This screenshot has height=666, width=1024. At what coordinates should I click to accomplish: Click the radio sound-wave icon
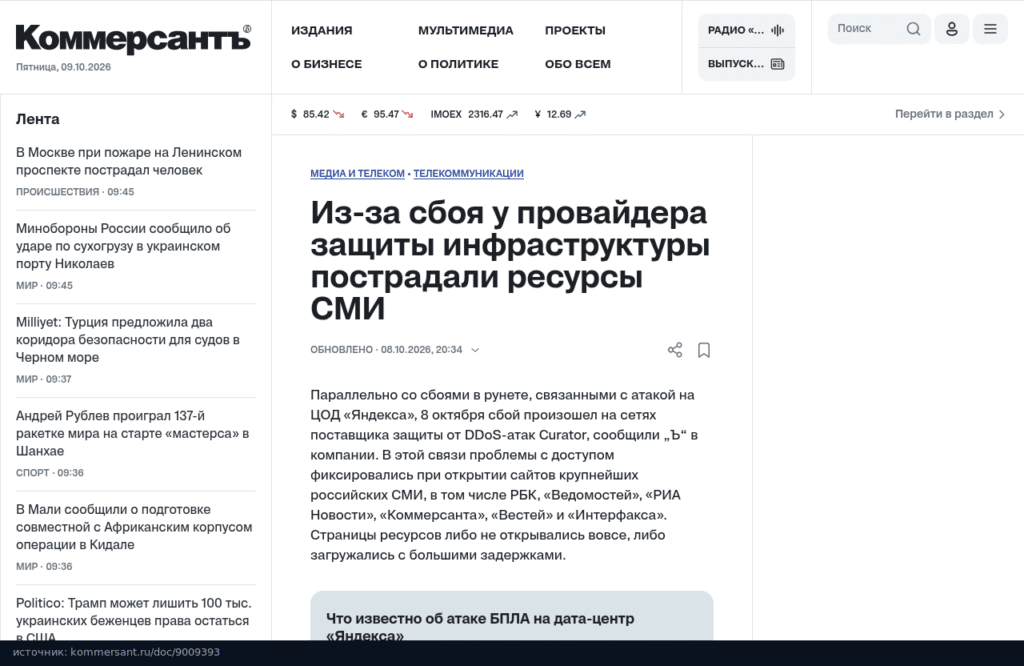[x=777, y=30]
